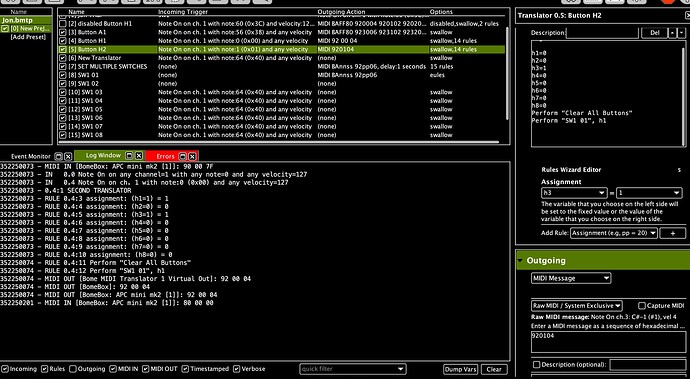Switch to the Log Window tab
The image size is (690, 379).
[103, 156]
